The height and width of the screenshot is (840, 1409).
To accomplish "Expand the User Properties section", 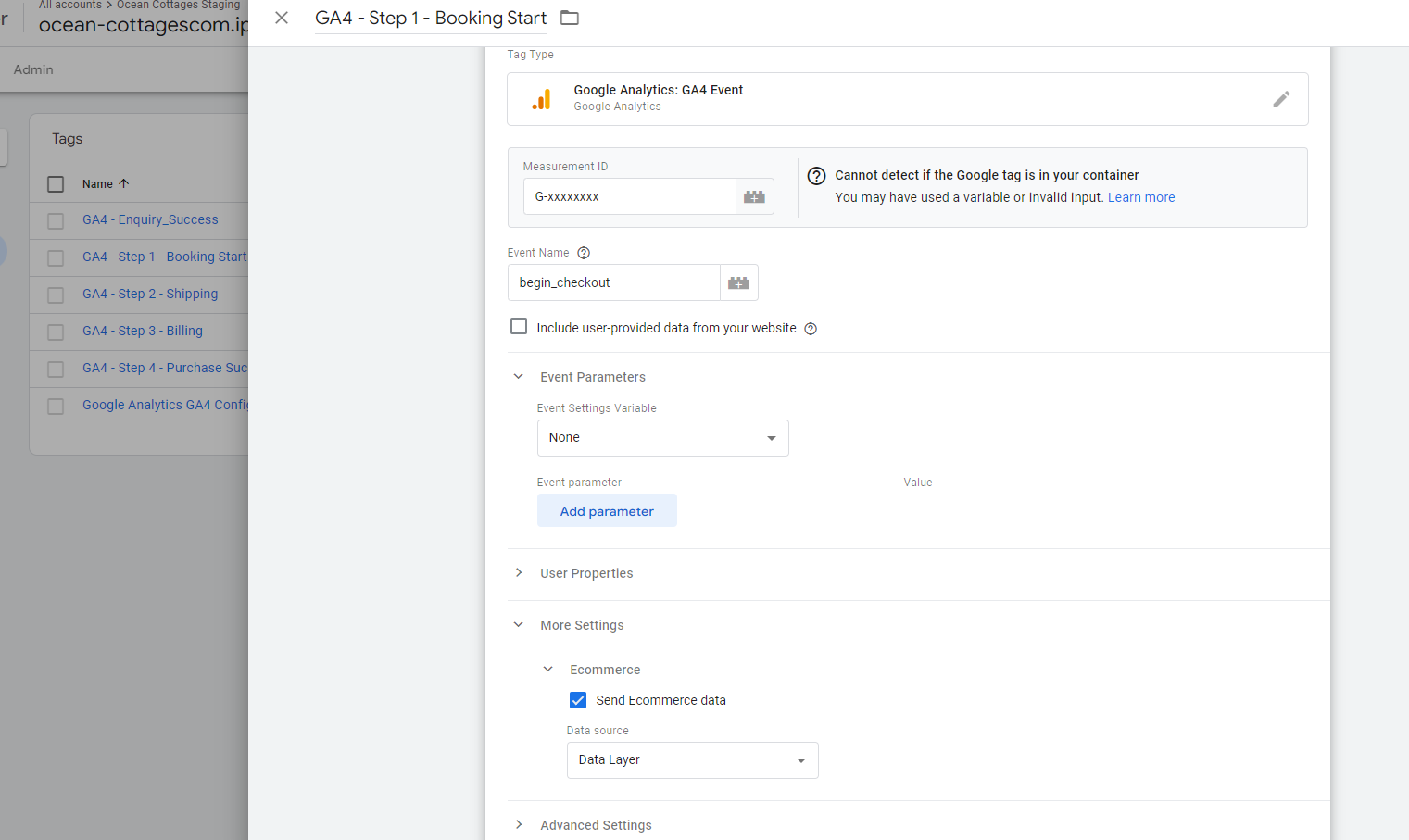I will click(x=519, y=573).
